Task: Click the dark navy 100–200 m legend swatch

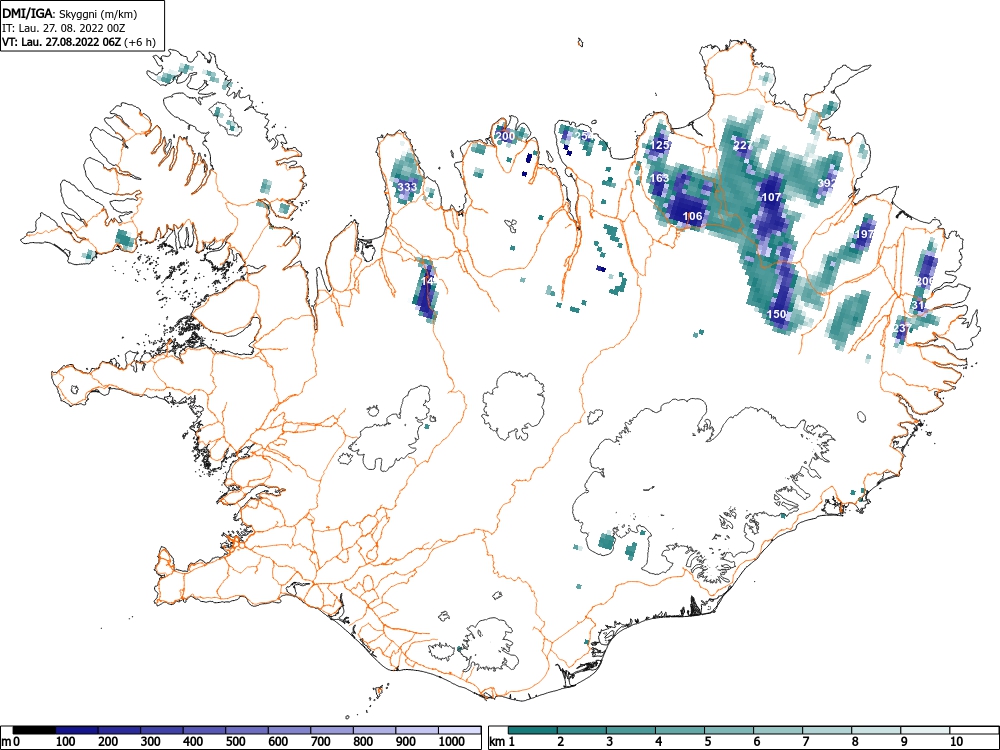Action: (77, 730)
